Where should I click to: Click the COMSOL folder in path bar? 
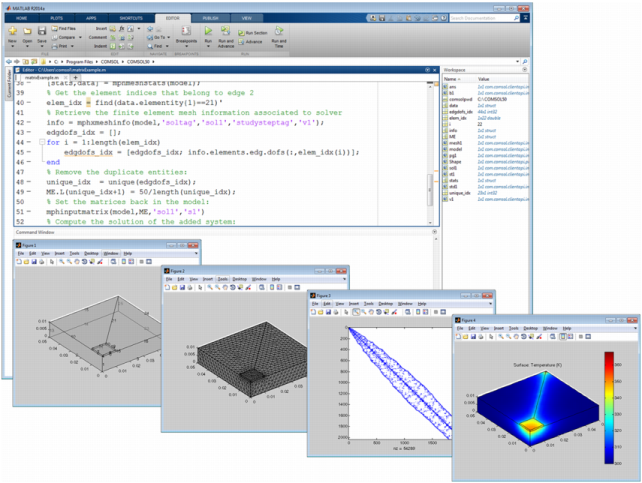point(110,62)
